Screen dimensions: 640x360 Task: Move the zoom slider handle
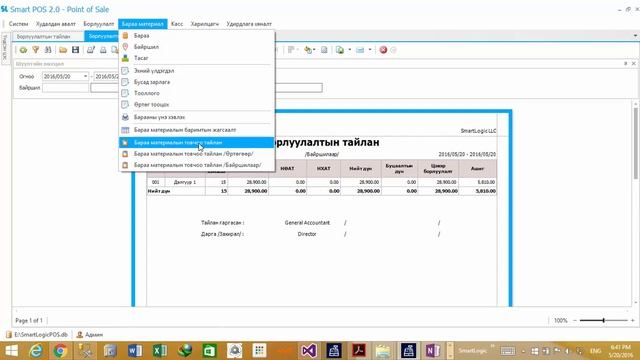603,320
